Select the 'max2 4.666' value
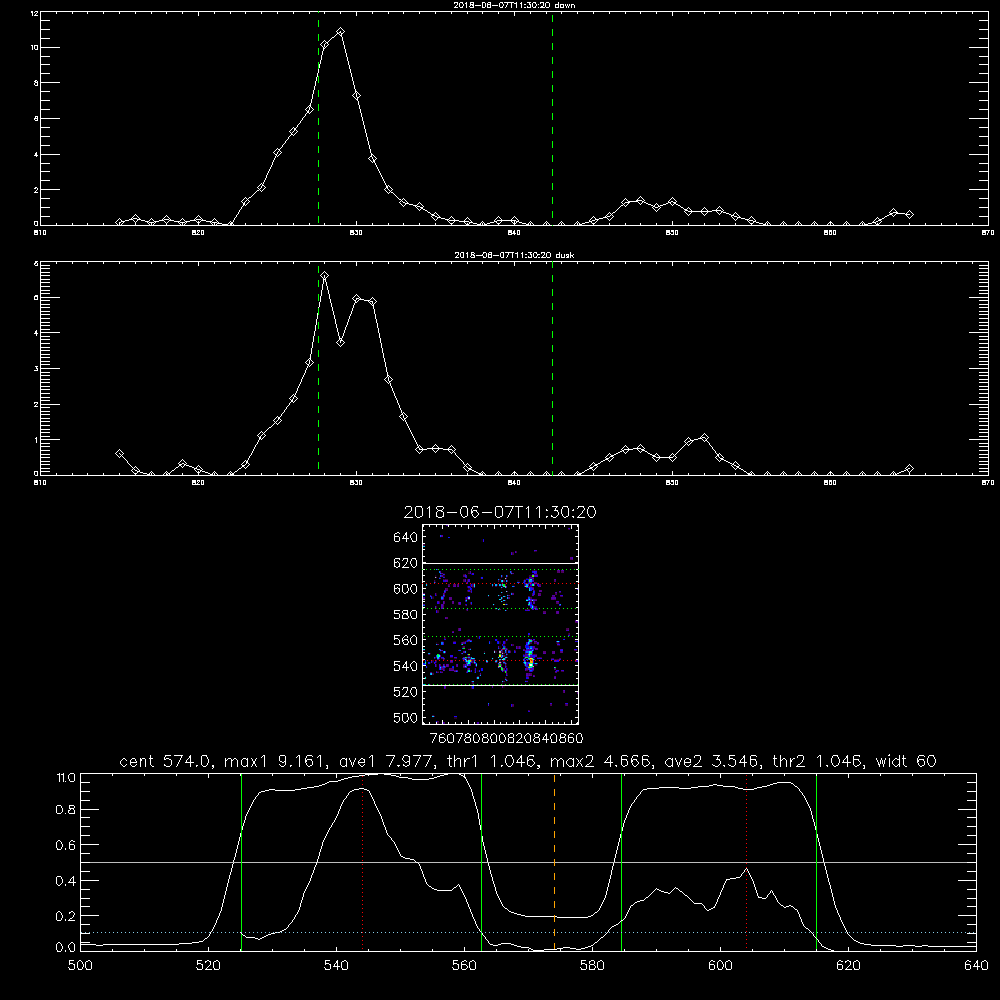 600,761
